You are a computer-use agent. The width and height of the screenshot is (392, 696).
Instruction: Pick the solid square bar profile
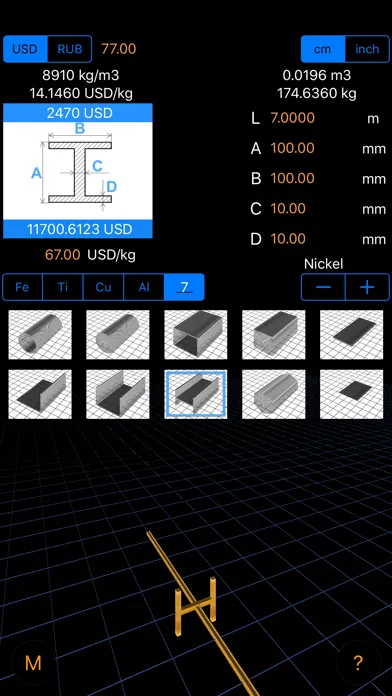click(x=273, y=334)
